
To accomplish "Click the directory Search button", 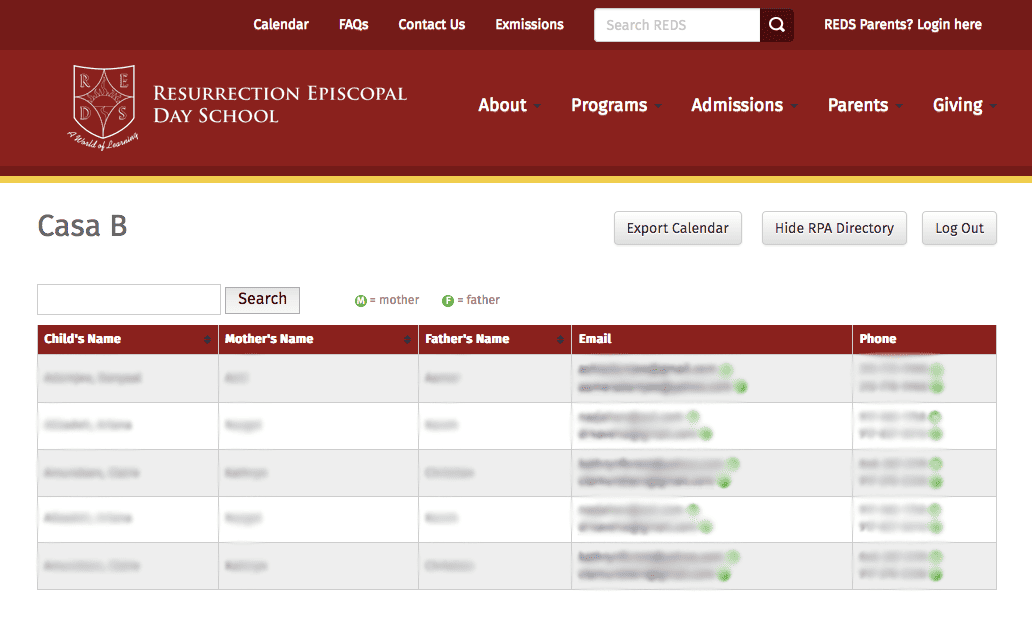I will point(262,300).
